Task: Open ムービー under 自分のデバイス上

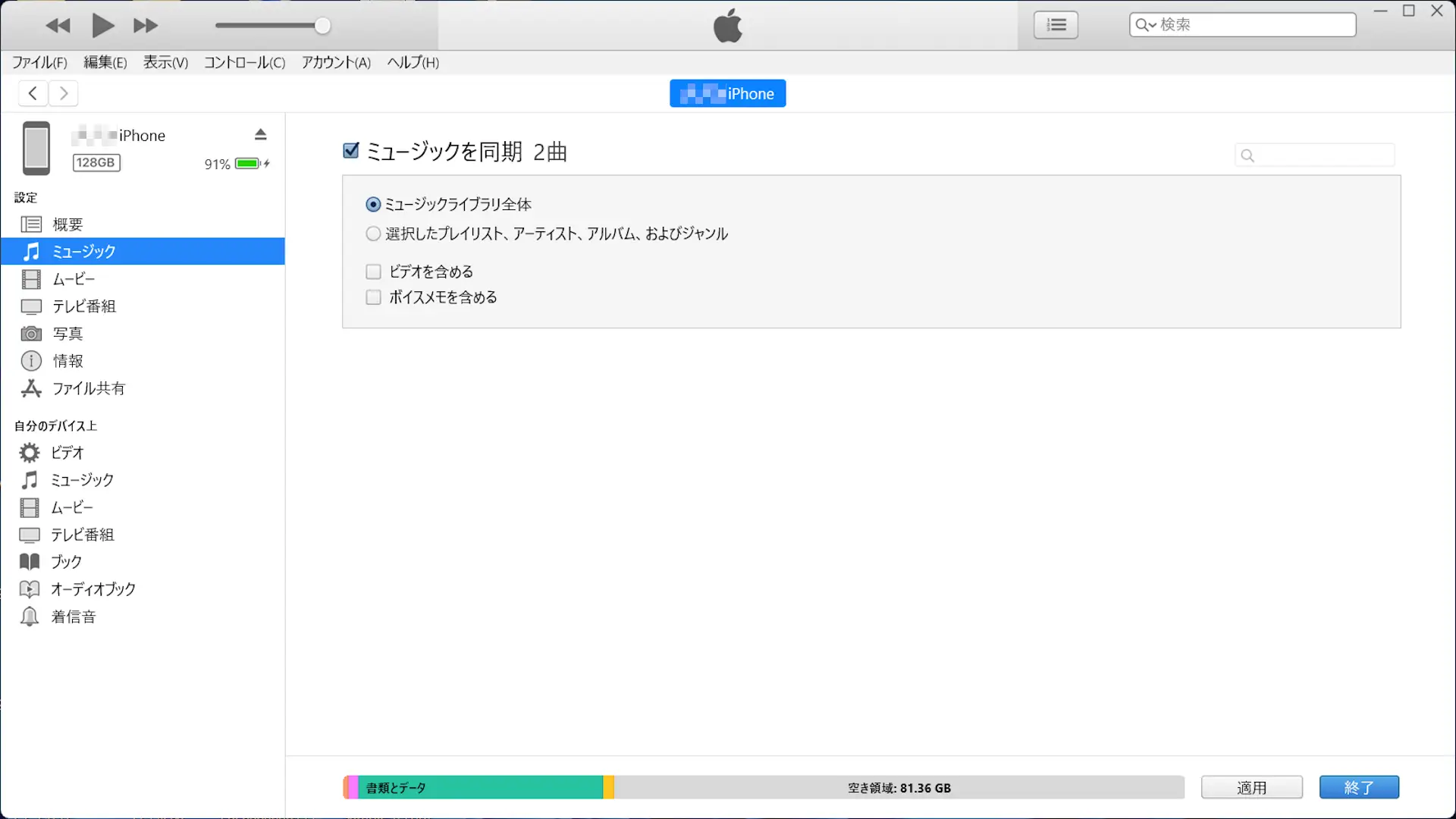Action: (143, 507)
